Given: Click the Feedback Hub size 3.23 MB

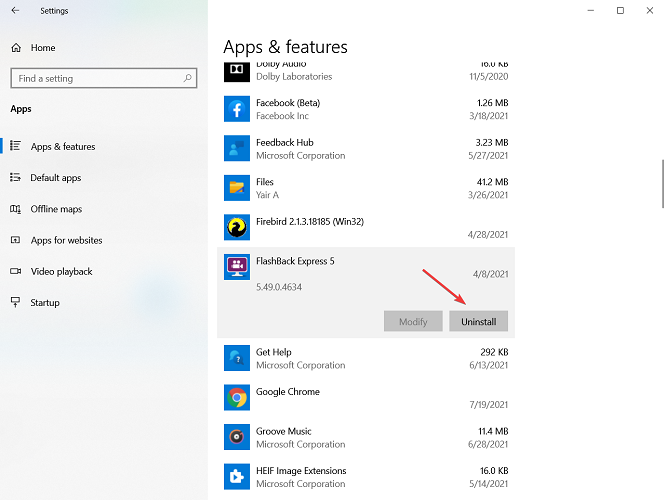Looking at the screenshot, I should 492,142.
